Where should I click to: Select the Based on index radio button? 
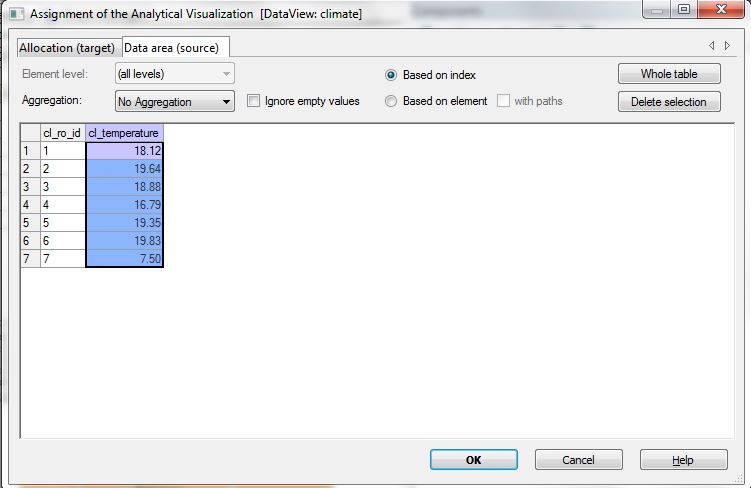pos(391,75)
